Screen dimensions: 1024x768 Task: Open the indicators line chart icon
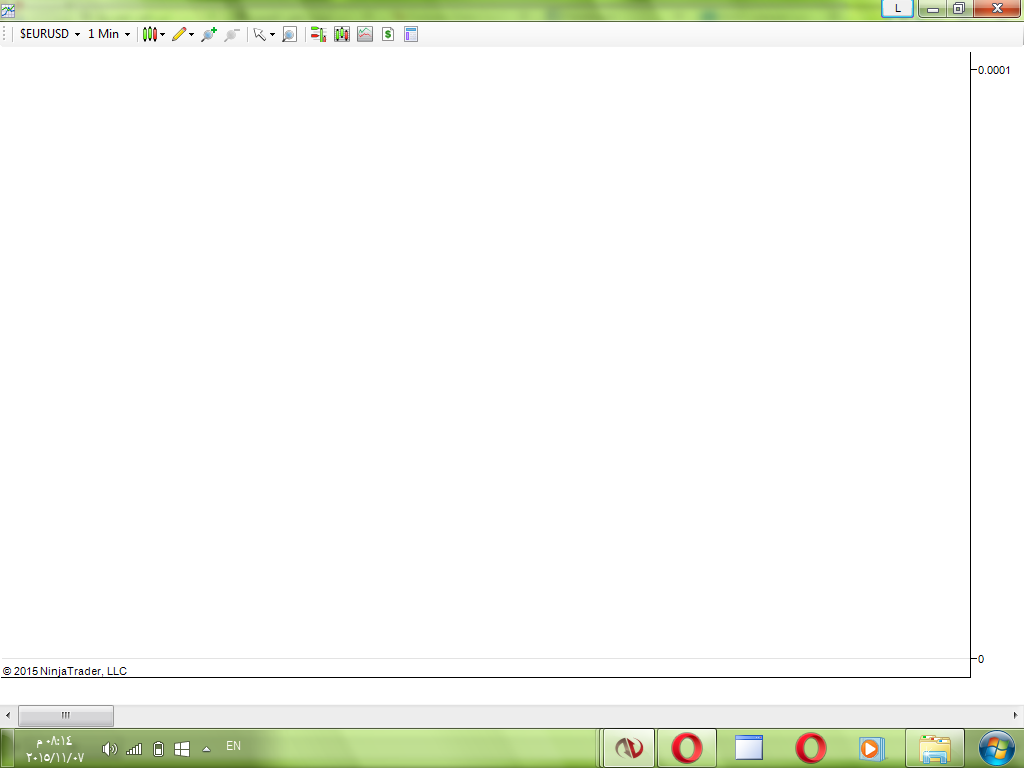pos(365,34)
